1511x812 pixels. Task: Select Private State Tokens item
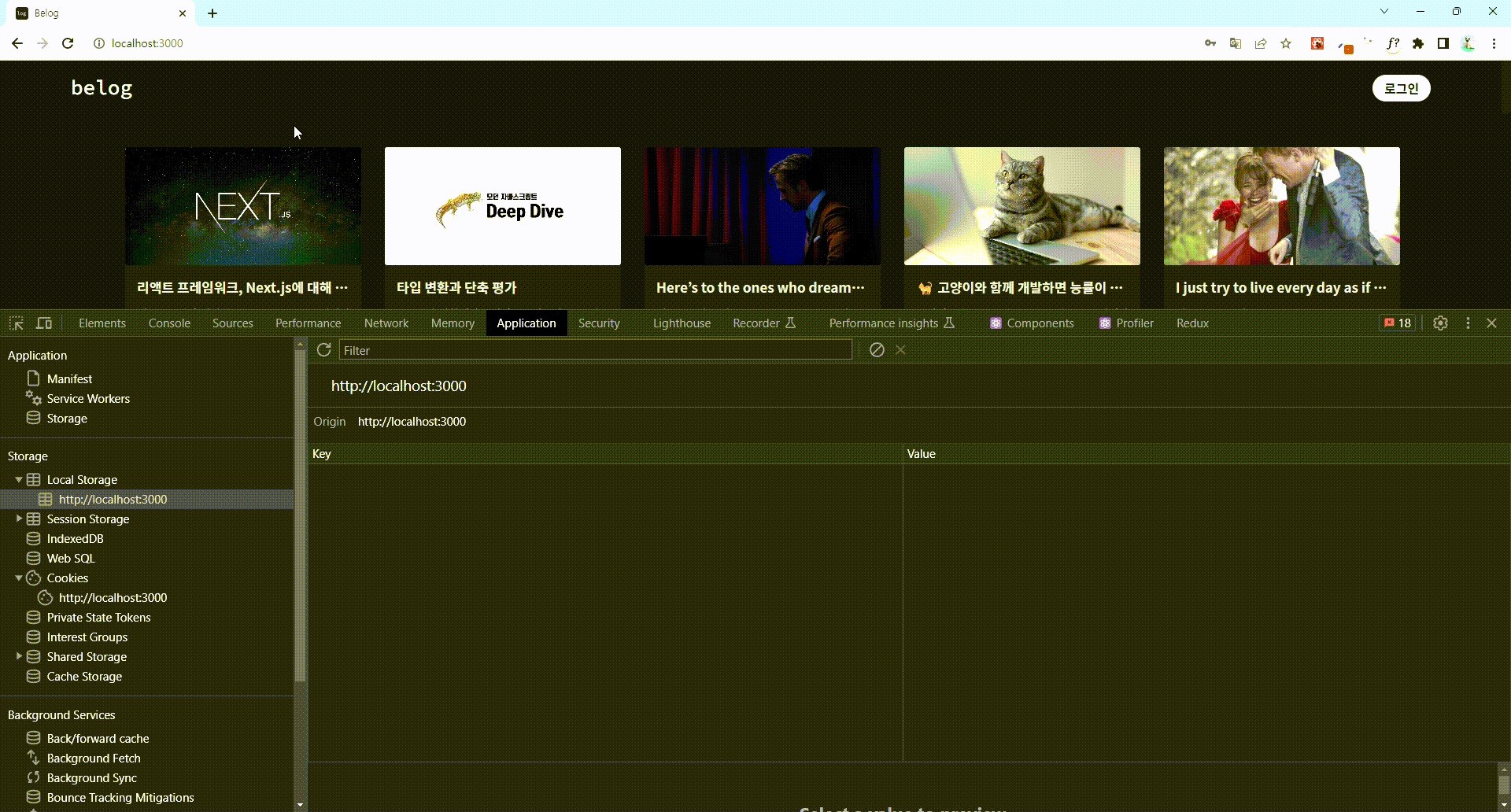pyautogui.click(x=98, y=617)
